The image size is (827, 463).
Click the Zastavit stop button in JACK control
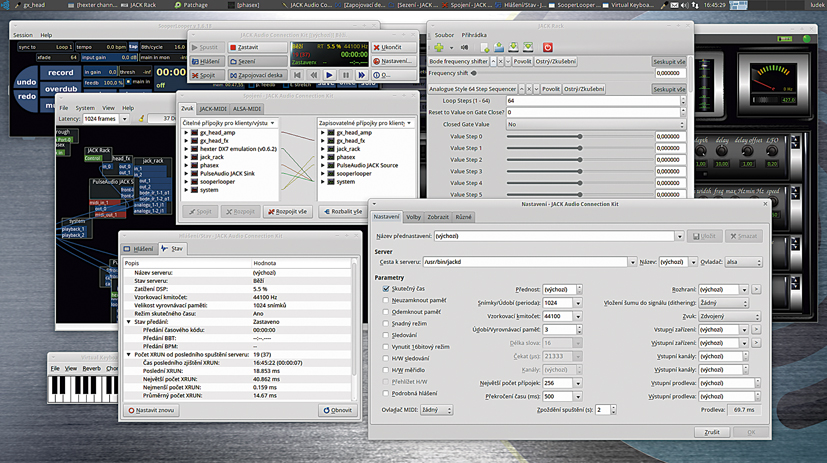tap(257, 47)
